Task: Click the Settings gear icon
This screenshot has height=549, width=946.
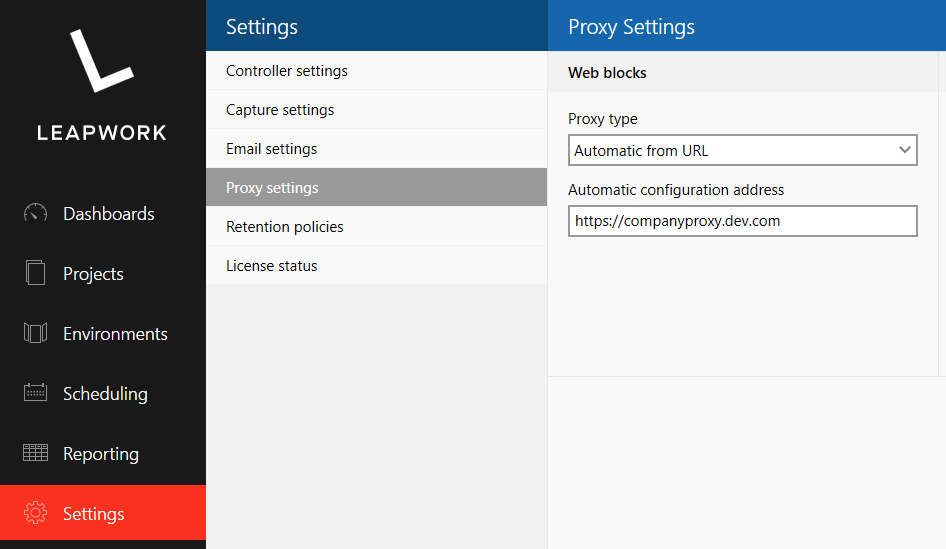Action: coord(35,513)
